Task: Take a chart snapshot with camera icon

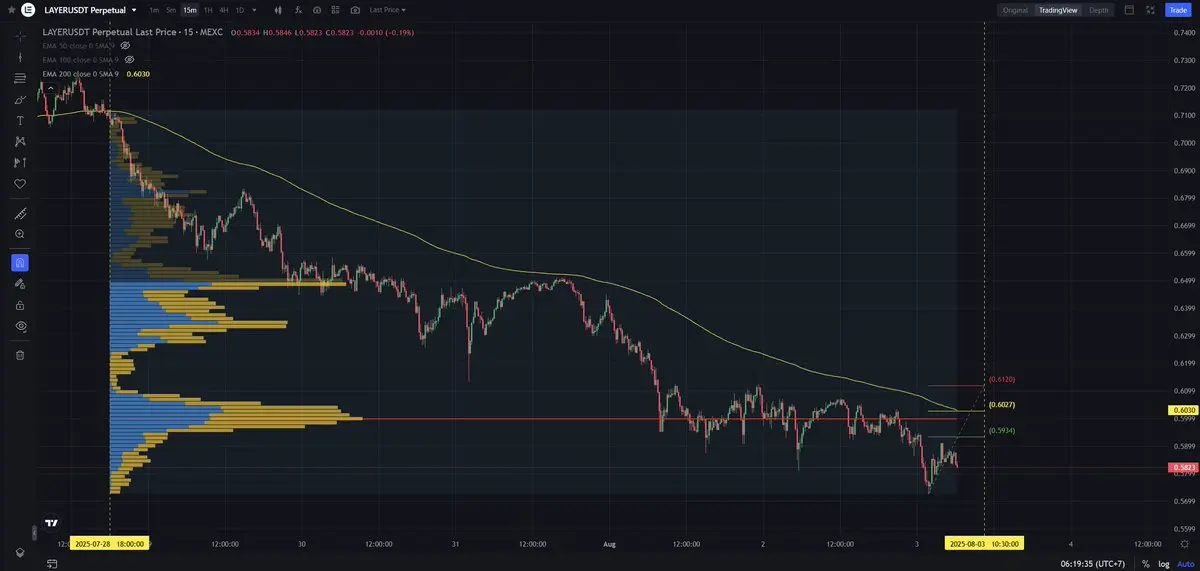Action: [x=355, y=10]
